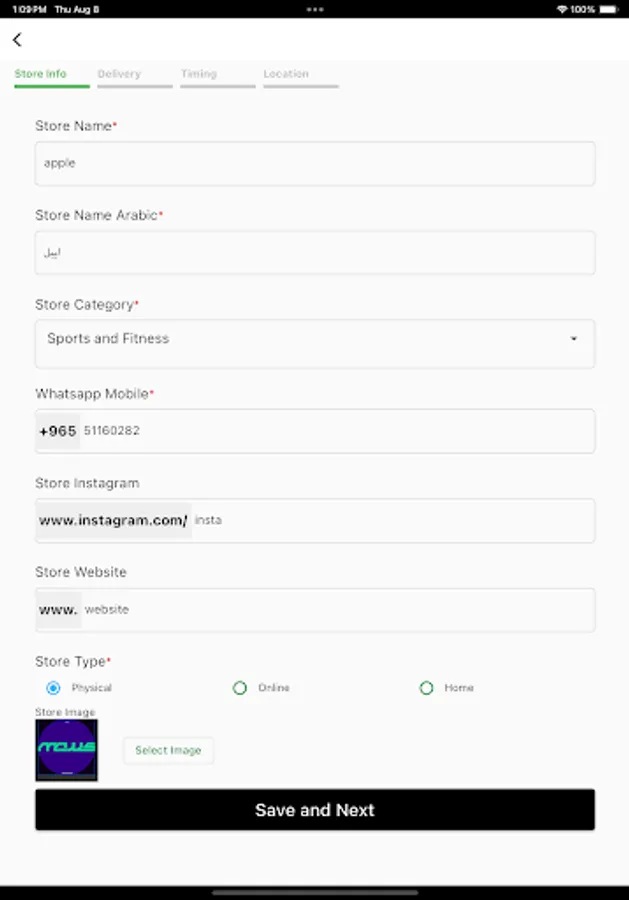Viewport: 629px width, 900px height.
Task: Click the ellipsis indicator in the status bar
Action: 314,8
